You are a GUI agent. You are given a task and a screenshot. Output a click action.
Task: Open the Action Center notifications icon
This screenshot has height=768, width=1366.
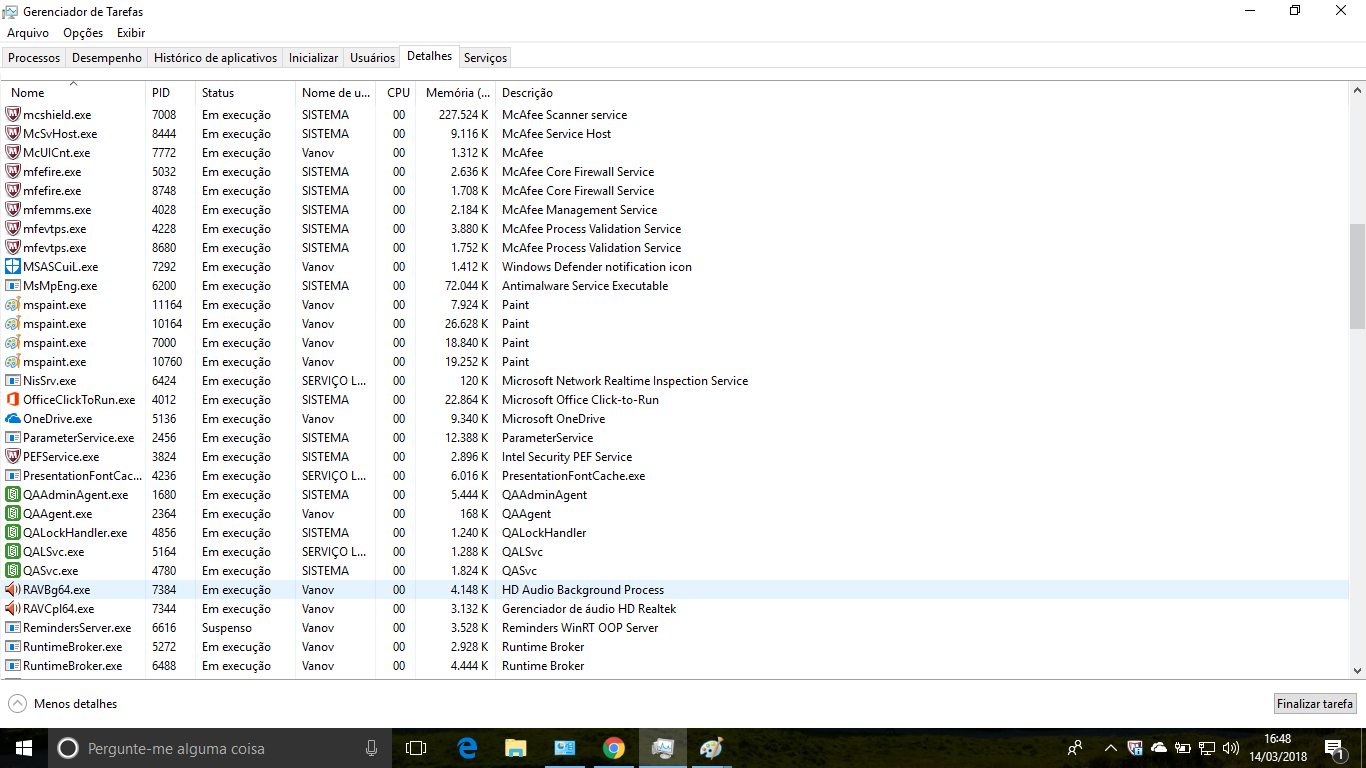(1334, 748)
